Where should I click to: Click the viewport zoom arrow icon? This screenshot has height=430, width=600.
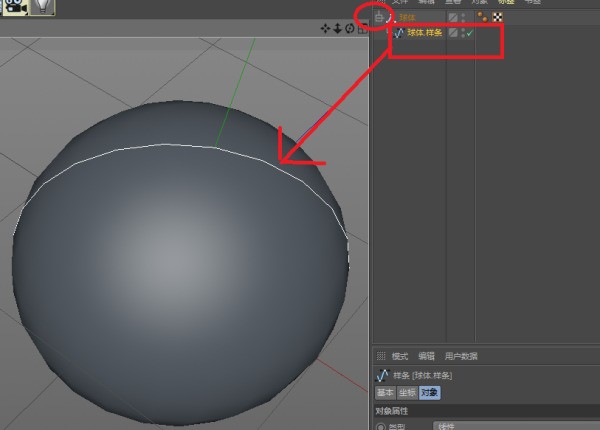tap(337, 29)
